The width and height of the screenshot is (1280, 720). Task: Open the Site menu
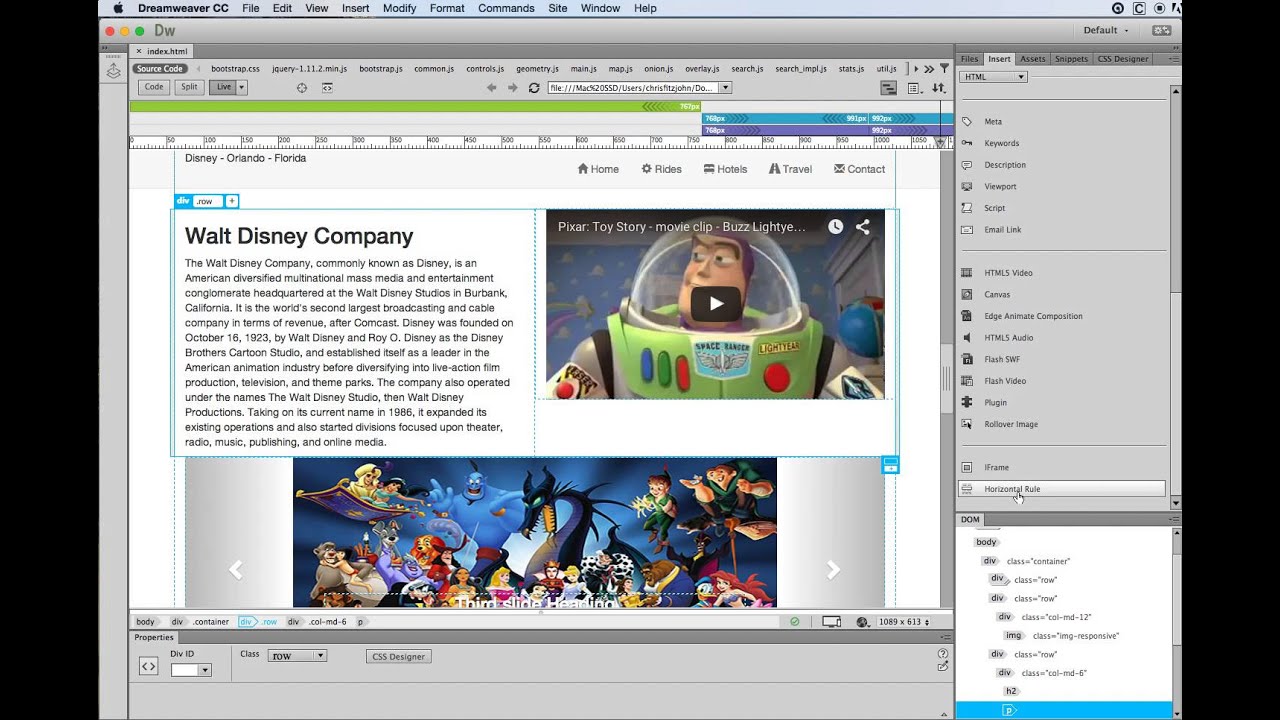[558, 8]
